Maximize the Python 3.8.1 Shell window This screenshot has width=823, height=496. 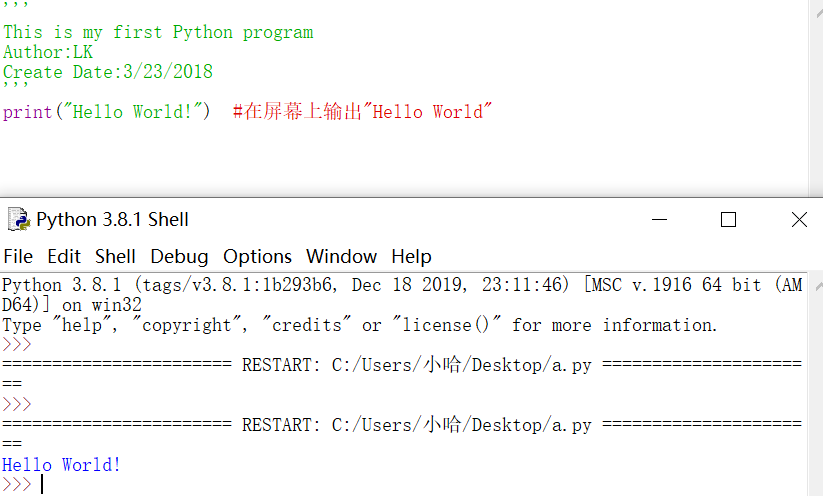pyautogui.click(x=728, y=220)
